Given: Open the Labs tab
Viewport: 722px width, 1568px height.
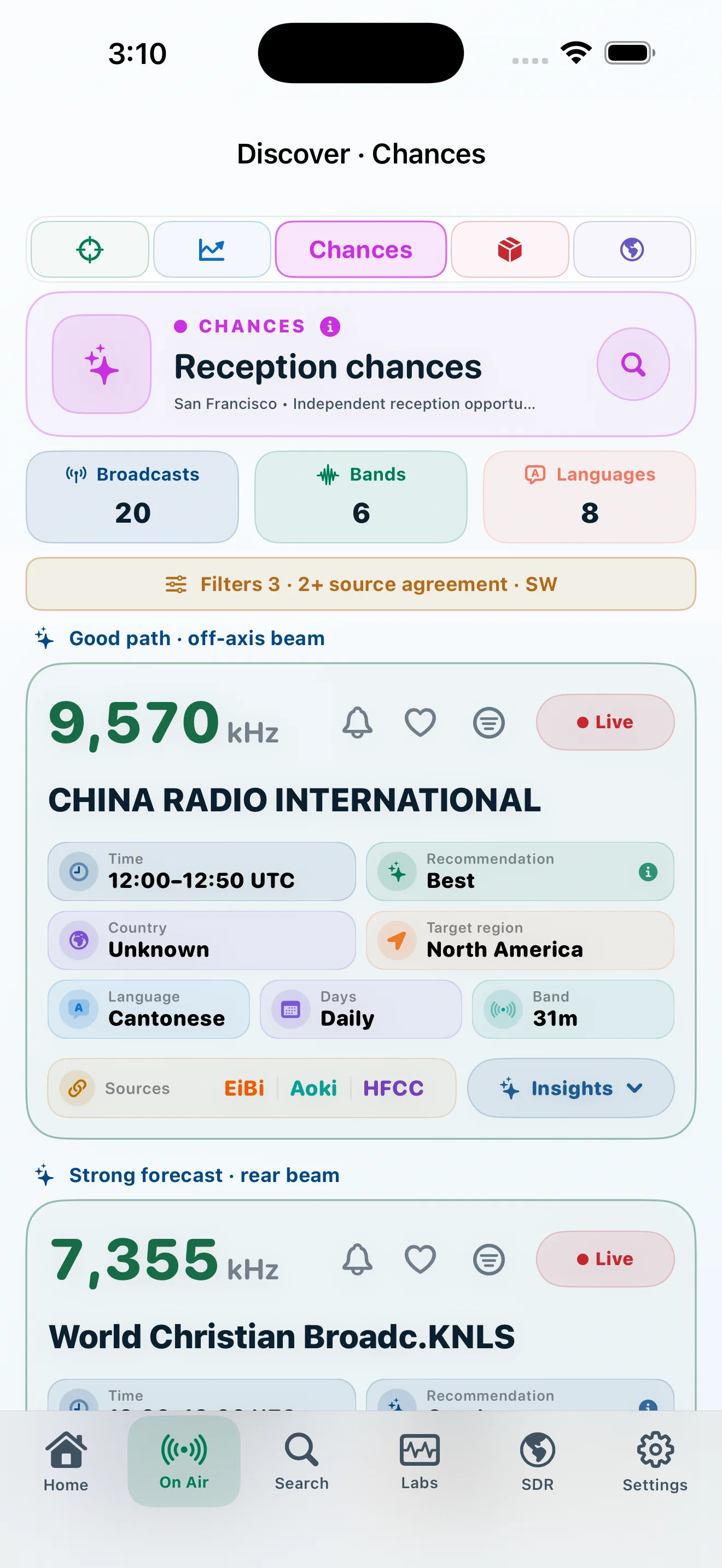Looking at the screenshot, I should pos(420,1462).
